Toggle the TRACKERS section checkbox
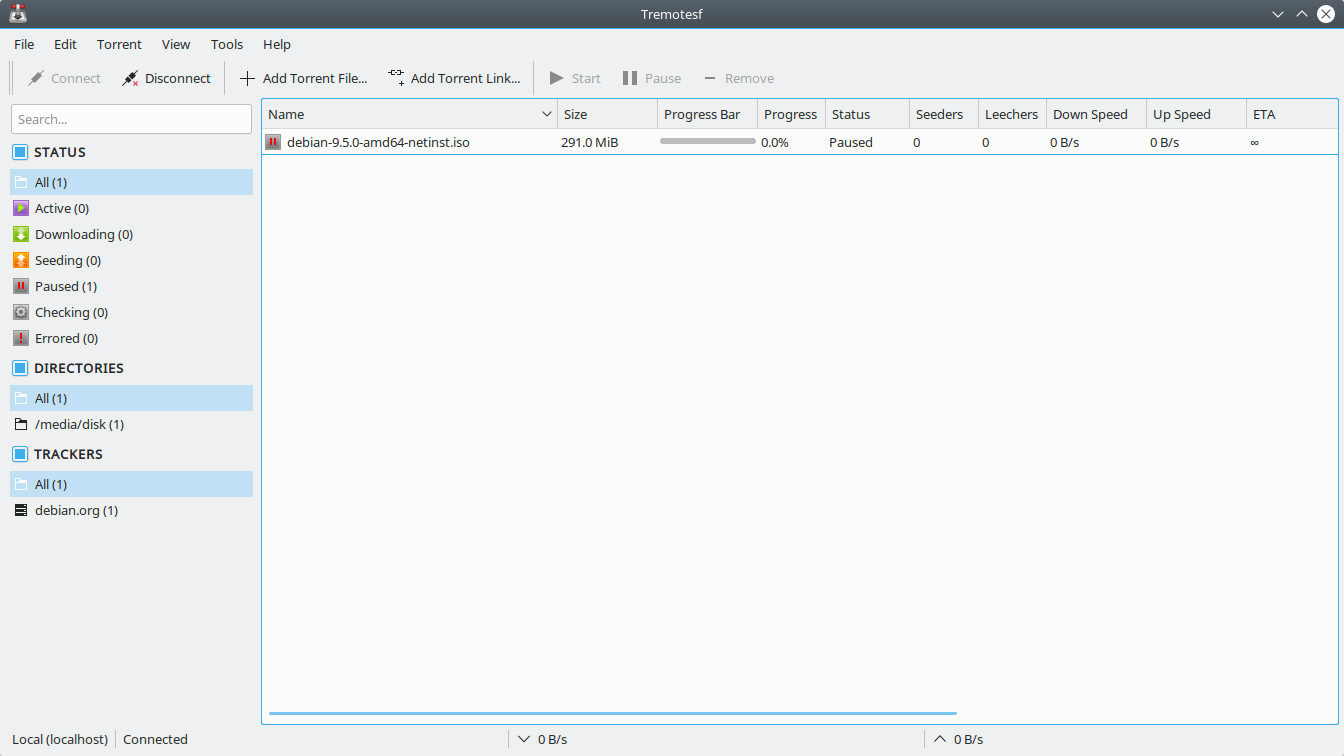 [20, 454]
